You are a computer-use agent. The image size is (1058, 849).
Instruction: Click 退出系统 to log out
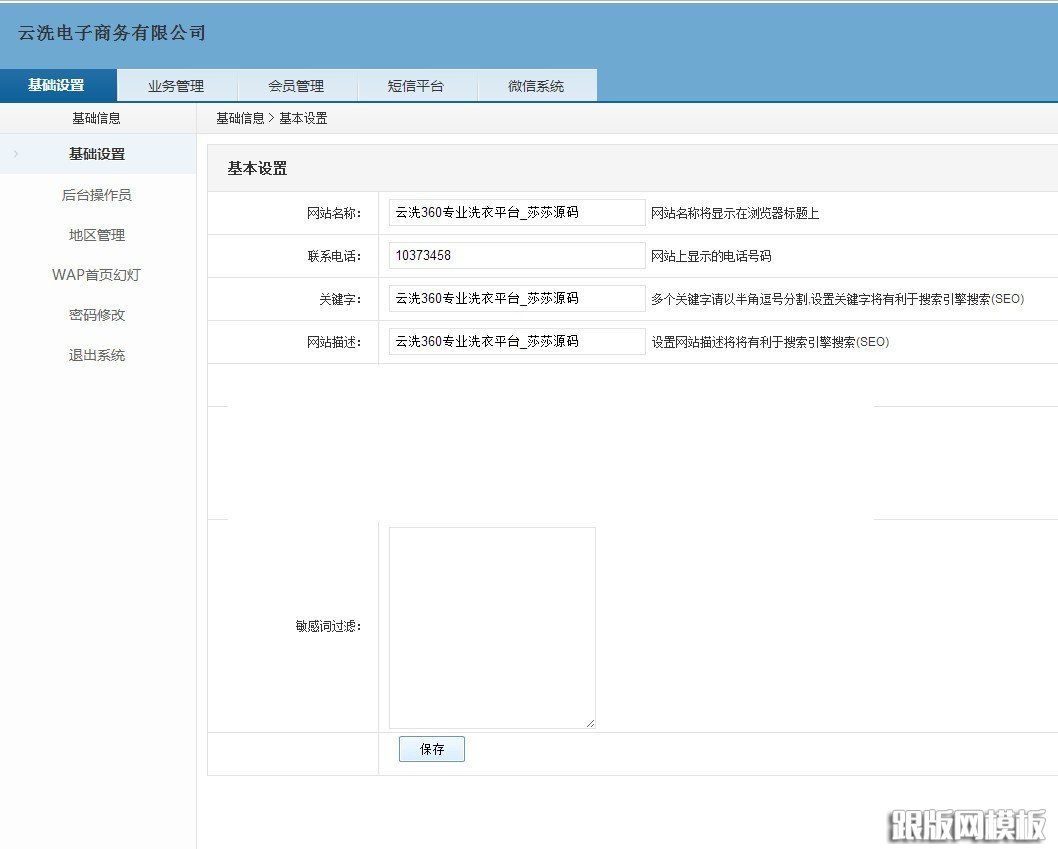pos(96,354)
